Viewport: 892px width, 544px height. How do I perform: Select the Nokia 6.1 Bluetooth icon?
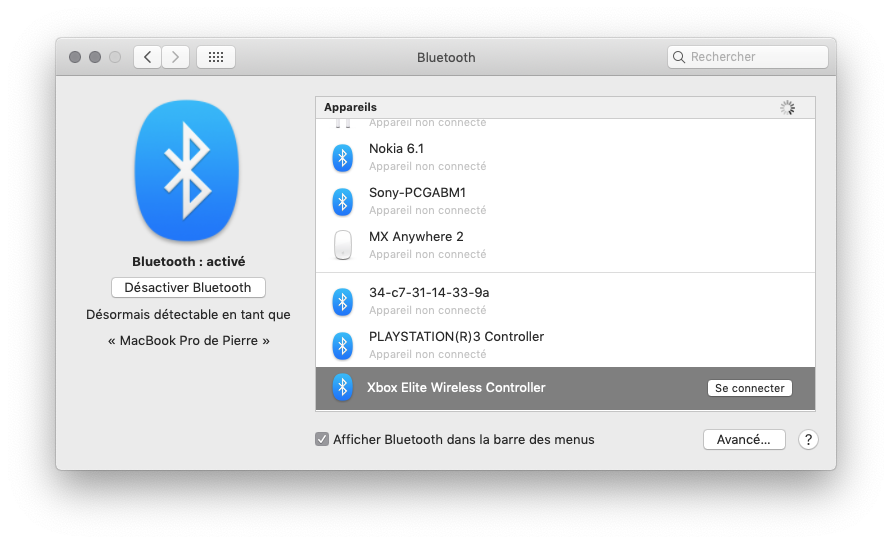[342, 158]
